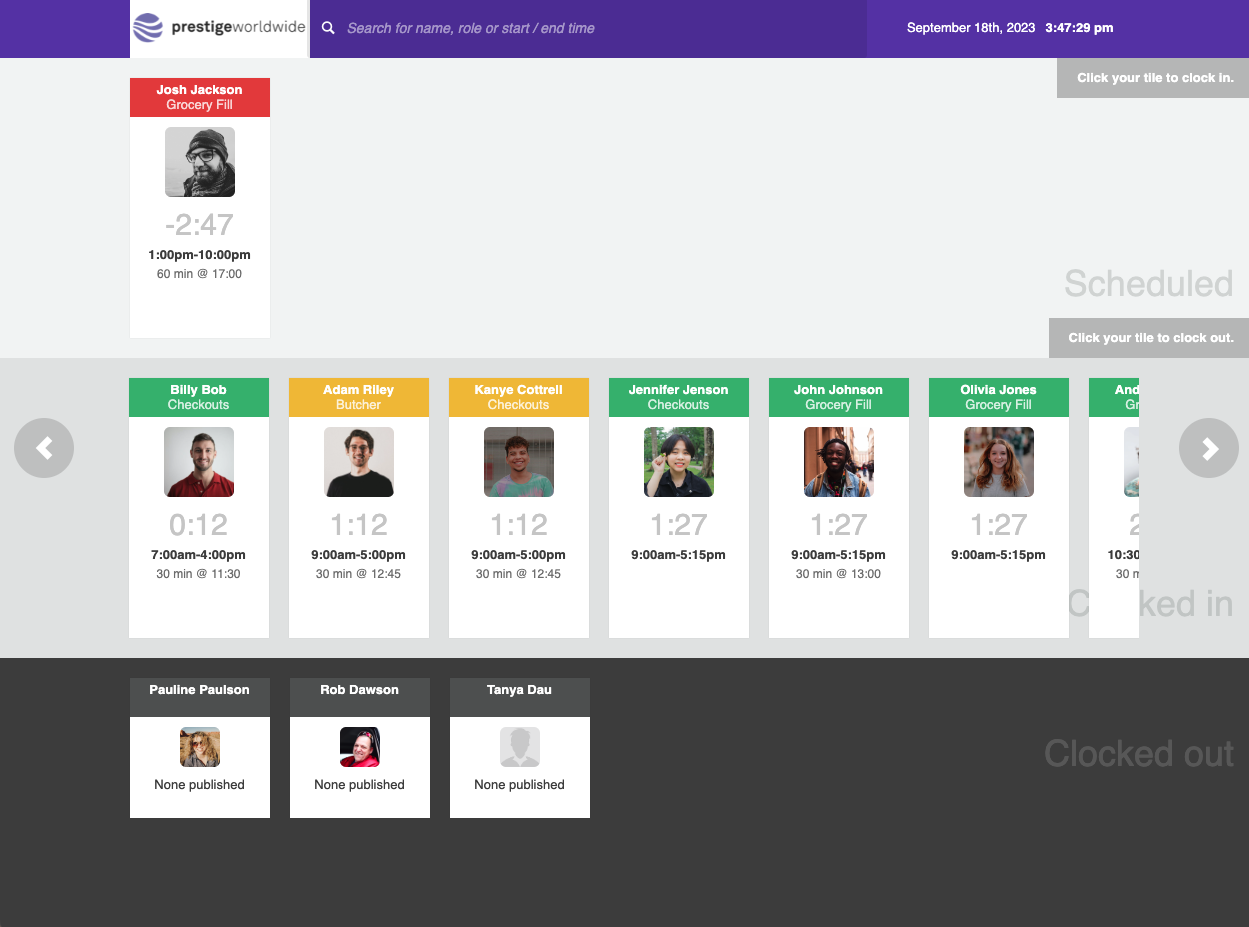Click the 'Click your tile to clock out' banner
The width and height of the screenshot is (1249, 927).
click(1149, 338)
